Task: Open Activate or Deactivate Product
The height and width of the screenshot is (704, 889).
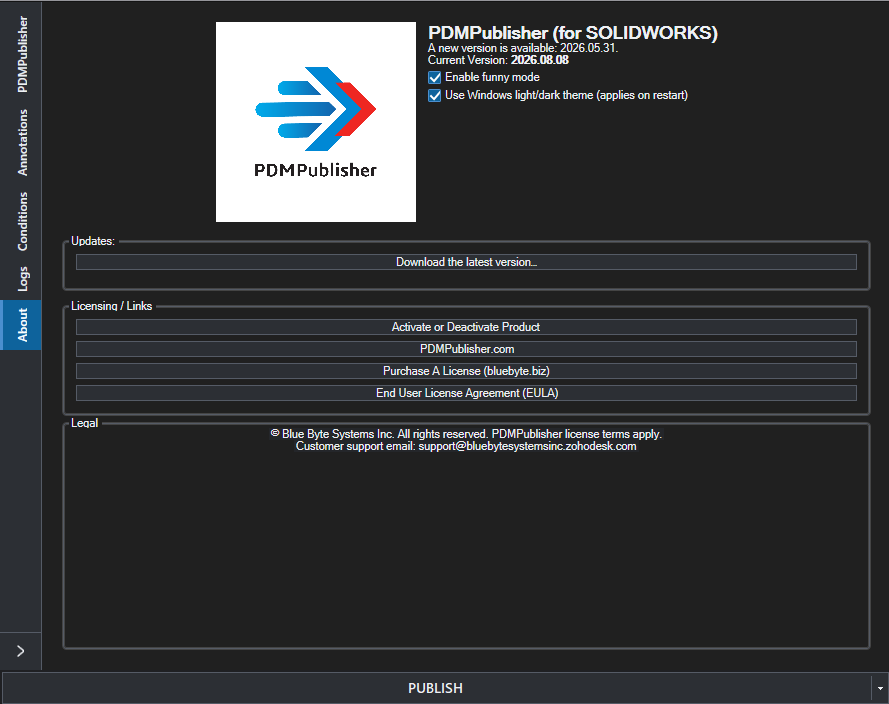Action: click(466, 327)
